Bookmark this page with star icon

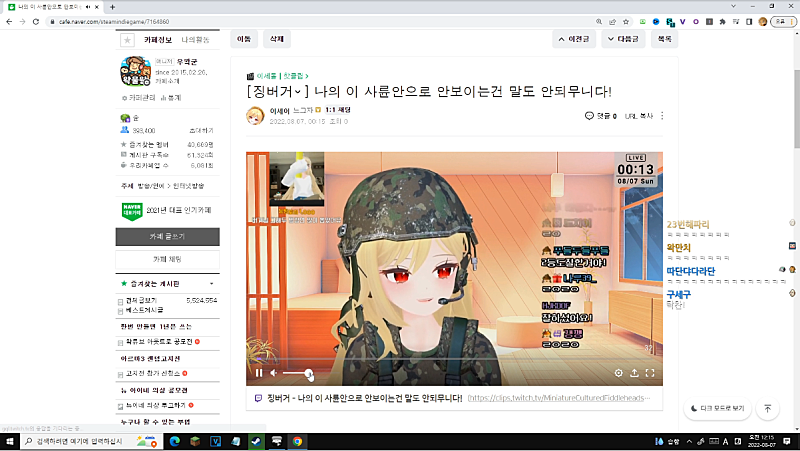(x=626, y=21)
